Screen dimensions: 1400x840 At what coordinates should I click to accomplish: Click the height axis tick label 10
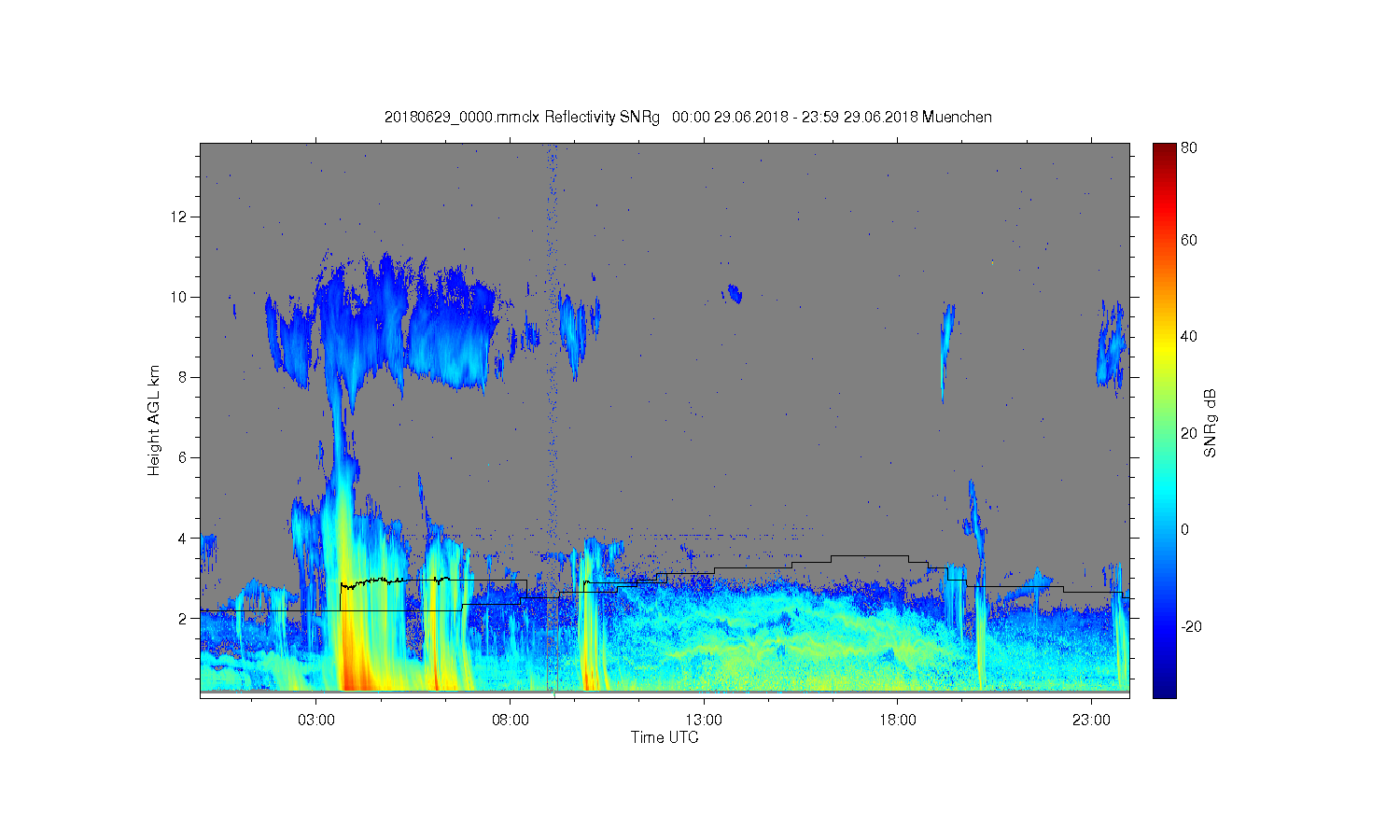179,297
